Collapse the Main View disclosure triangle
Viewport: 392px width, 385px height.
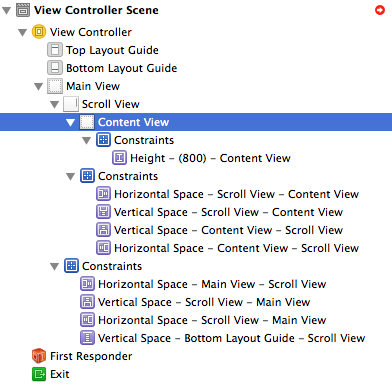[39, 87]
